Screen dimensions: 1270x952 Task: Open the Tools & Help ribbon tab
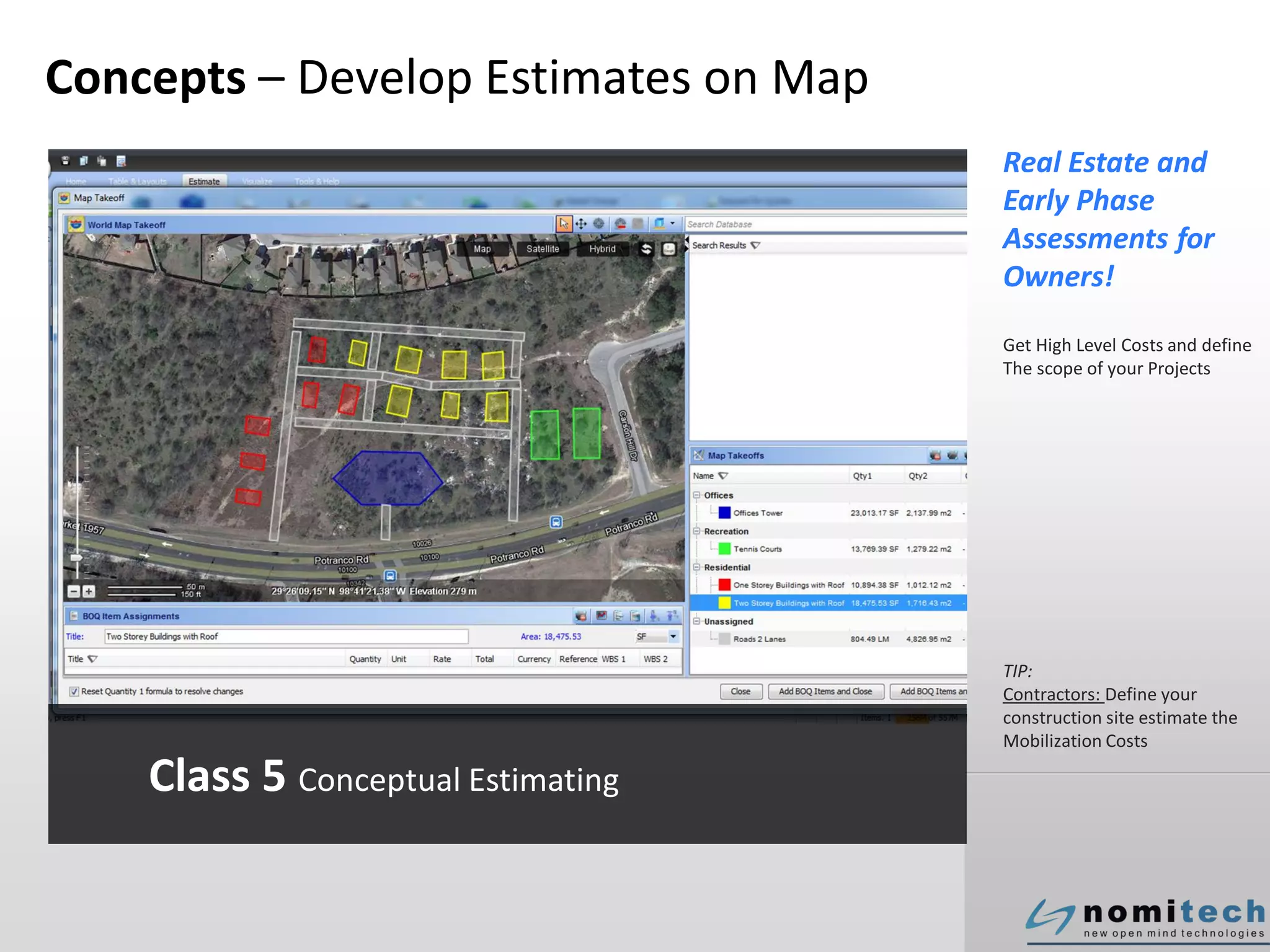click(x=317, y=181)
